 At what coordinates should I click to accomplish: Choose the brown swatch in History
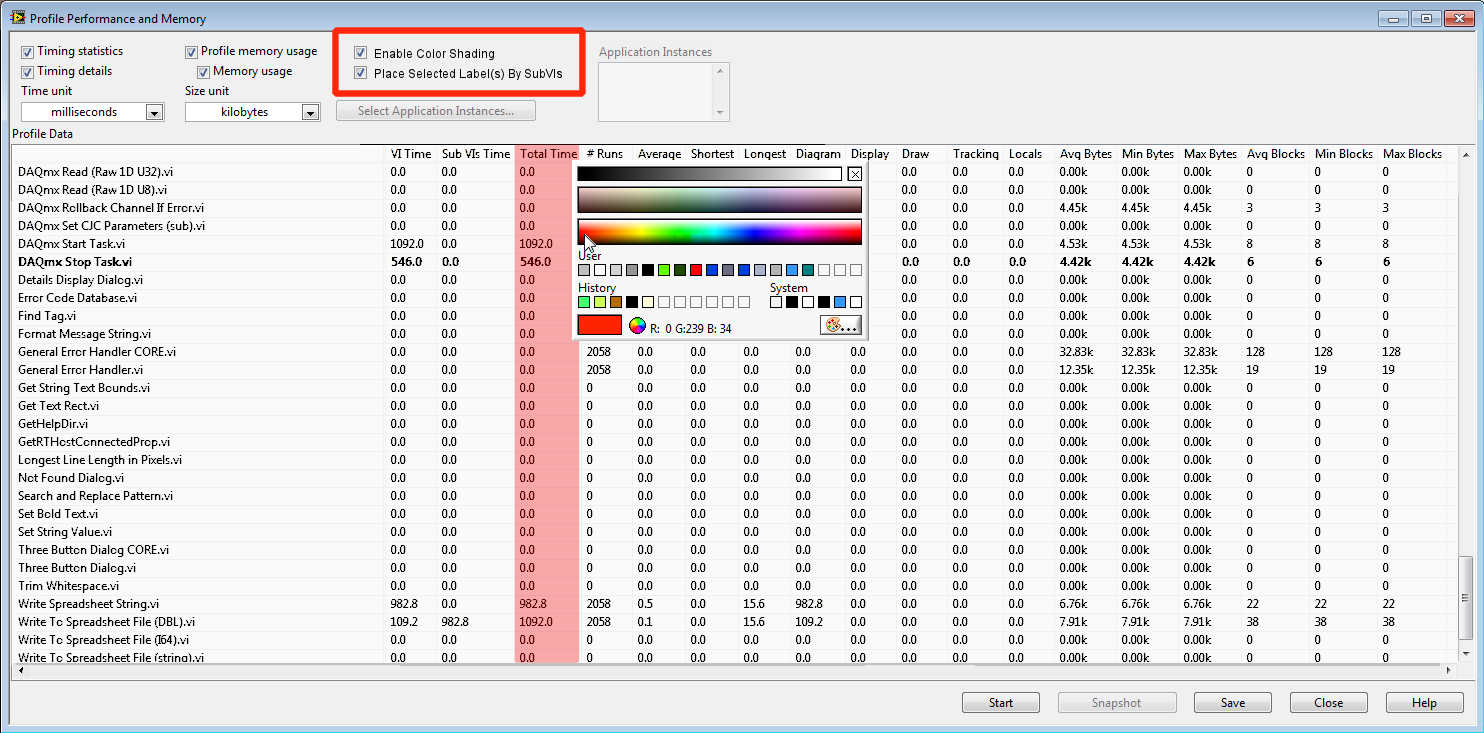click(x=616, y=302)
